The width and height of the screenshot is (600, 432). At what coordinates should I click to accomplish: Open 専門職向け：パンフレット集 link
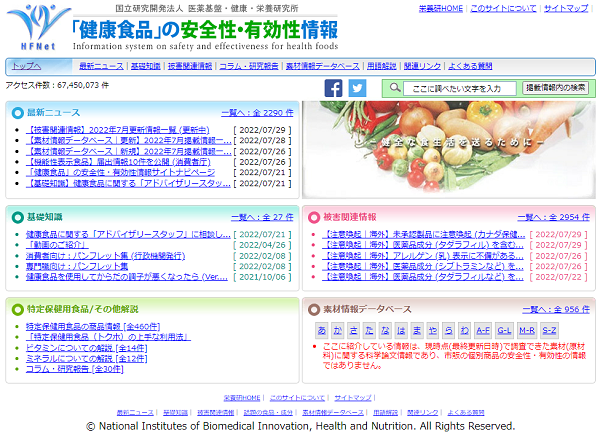point(77,266)
